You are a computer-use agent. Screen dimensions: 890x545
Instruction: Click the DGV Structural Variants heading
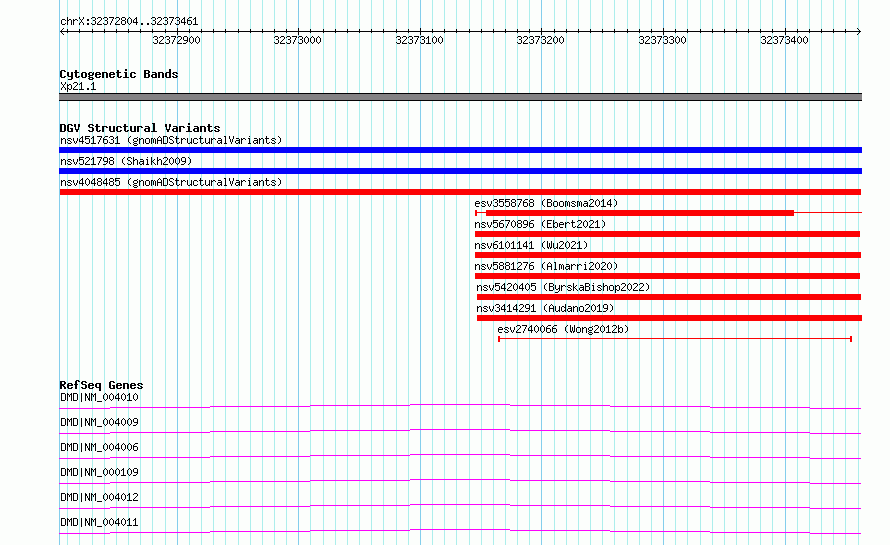tap(140, 128)
